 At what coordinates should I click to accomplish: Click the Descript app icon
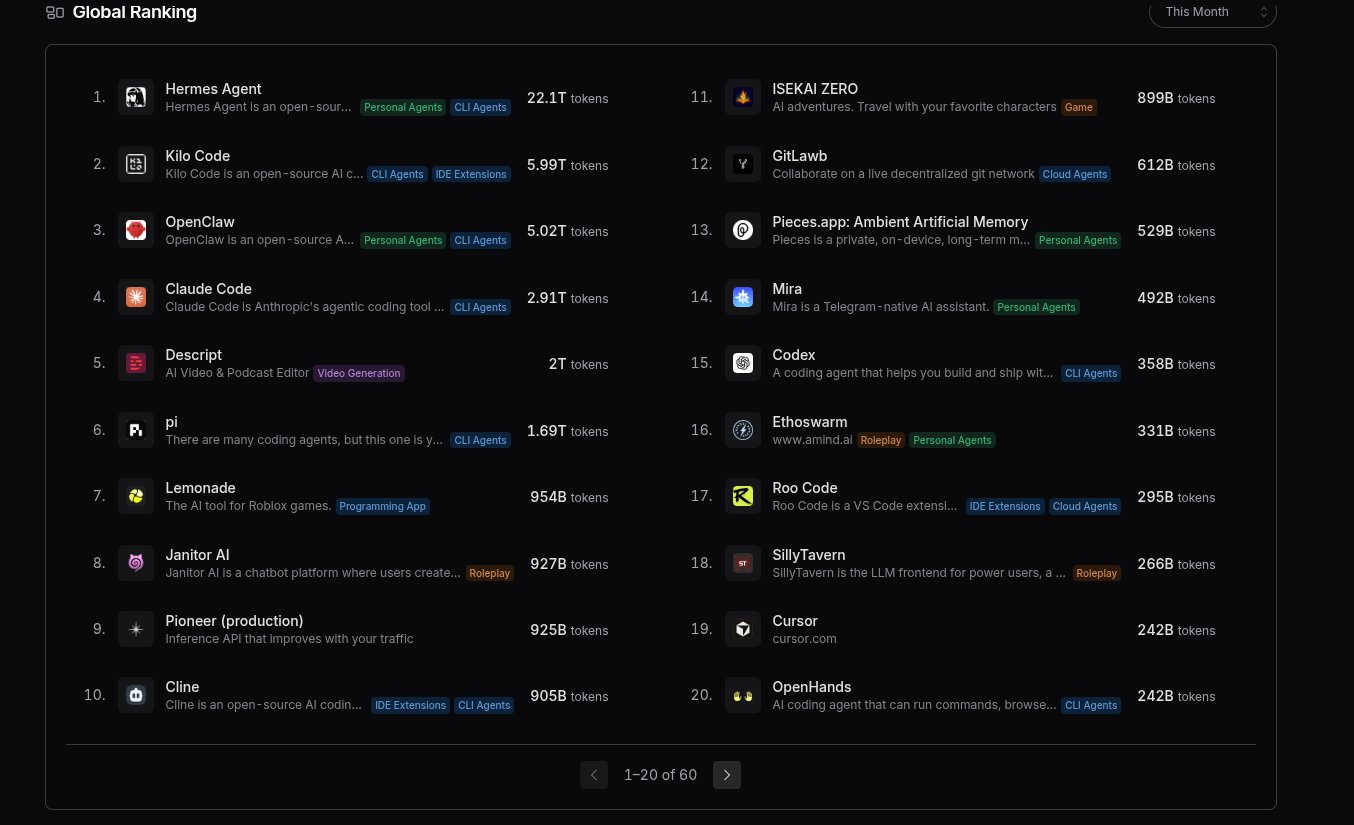[x=136, y=363]
